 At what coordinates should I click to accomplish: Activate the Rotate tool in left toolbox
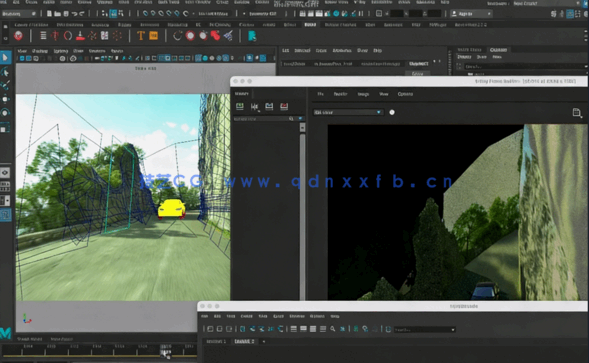[5, 113]
